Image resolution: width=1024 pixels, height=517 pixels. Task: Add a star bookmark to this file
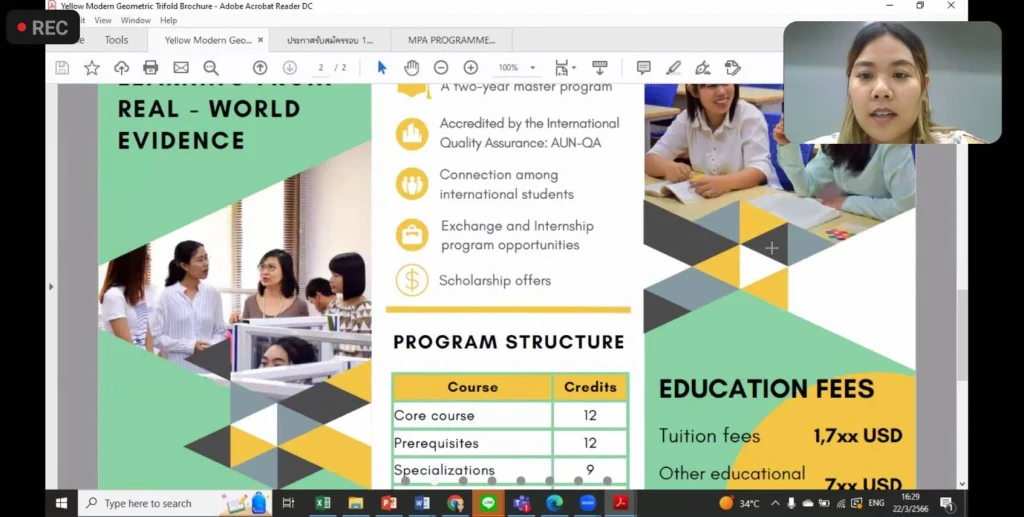click(x=92, y=68)
